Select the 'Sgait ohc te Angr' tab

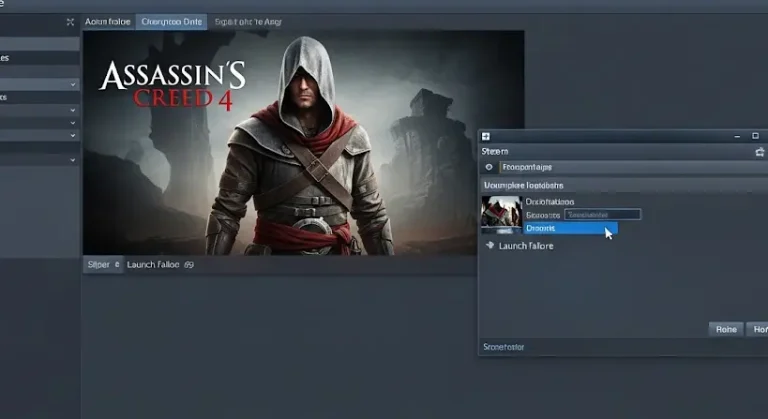pyautogui.click(x=248, y=22)
